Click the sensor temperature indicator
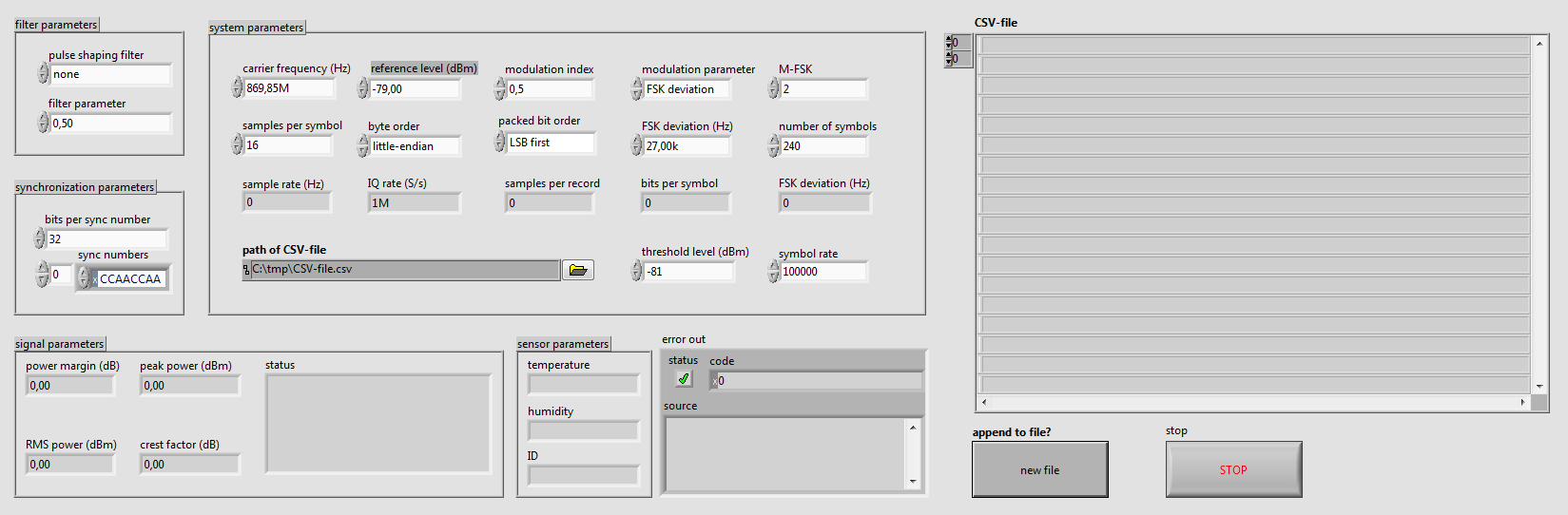 click(583, 384)
